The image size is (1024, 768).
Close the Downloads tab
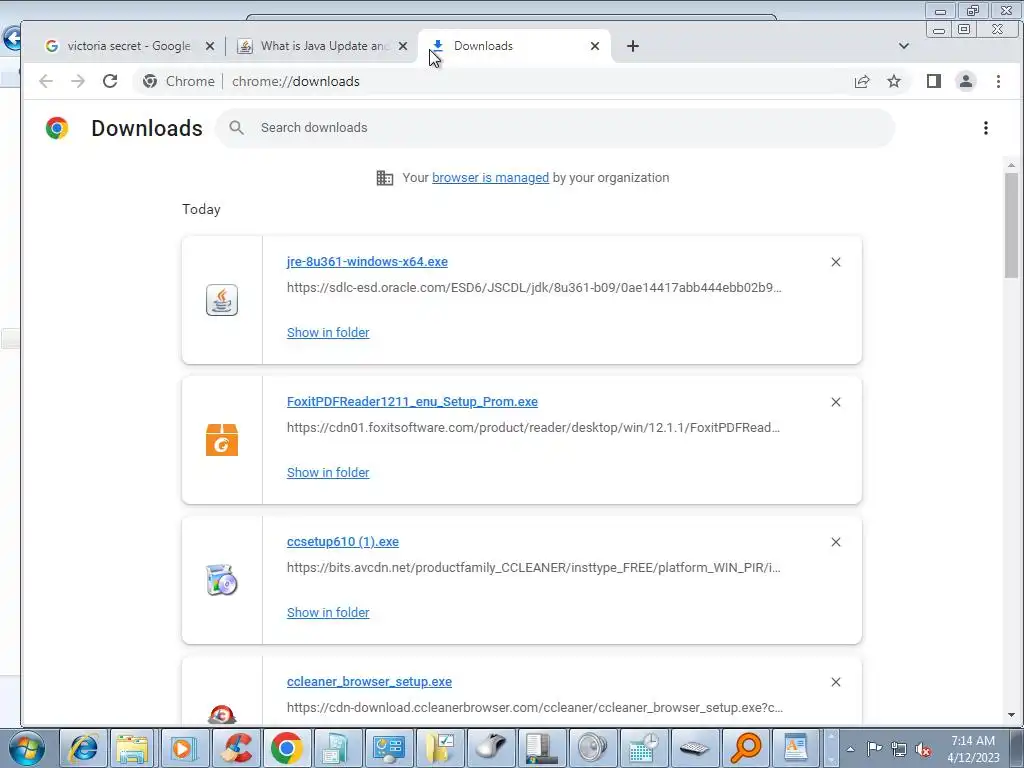pyautogui.click(x=595, y=46)
